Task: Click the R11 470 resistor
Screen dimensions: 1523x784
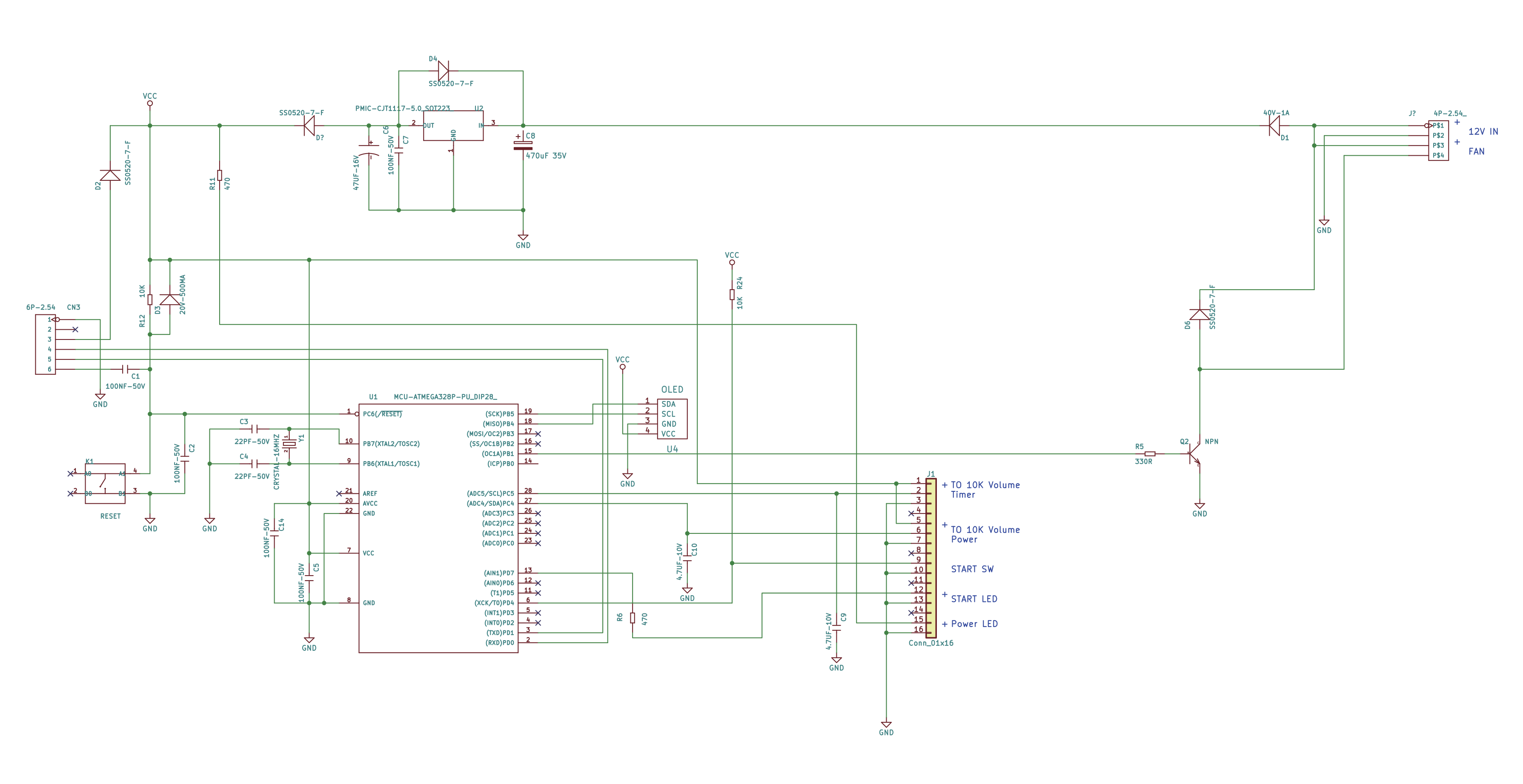Action: (219, 175)
